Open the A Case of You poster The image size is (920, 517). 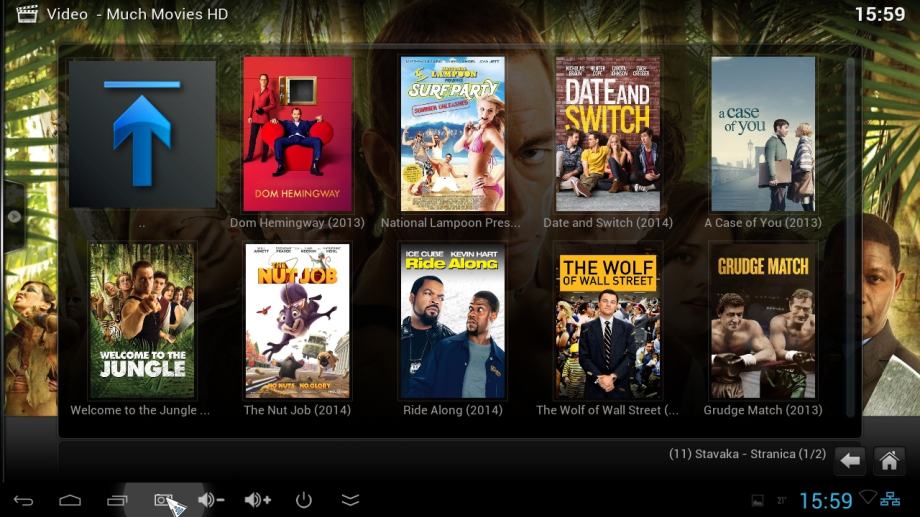click(x=763, y=134)
